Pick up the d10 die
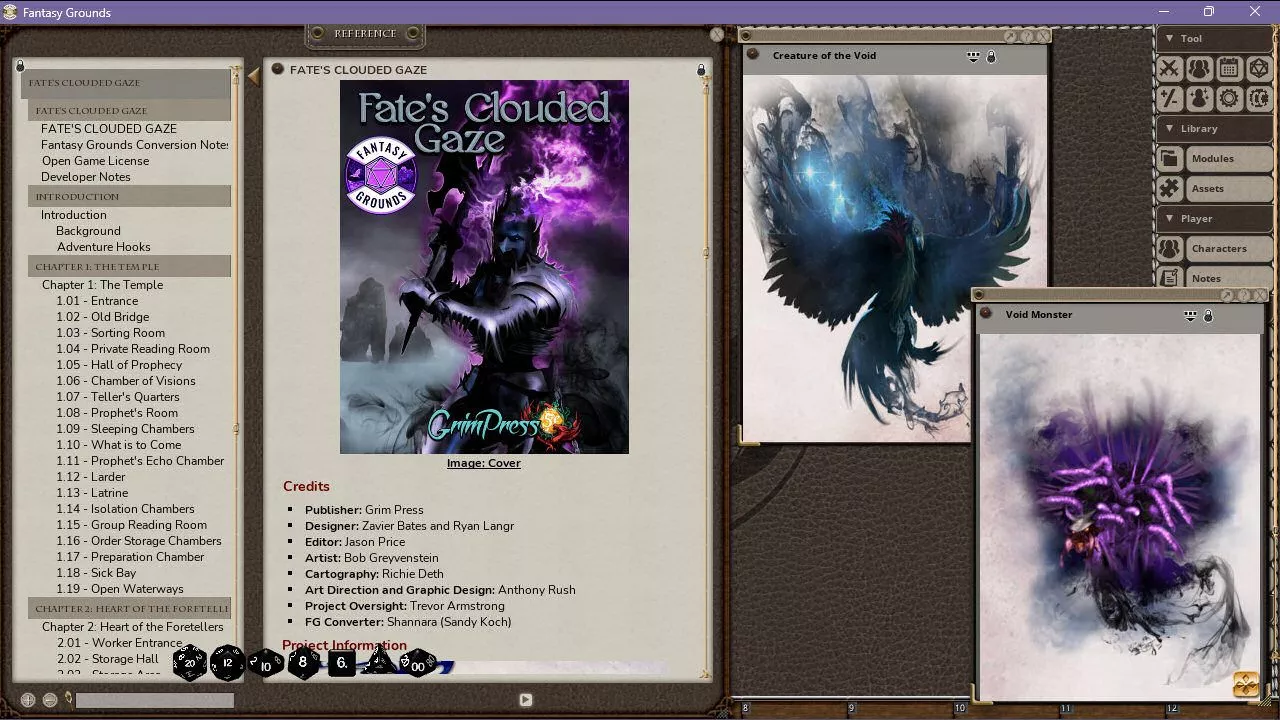The height and width of the screenshot is (720, 1280). click(266, 663)
